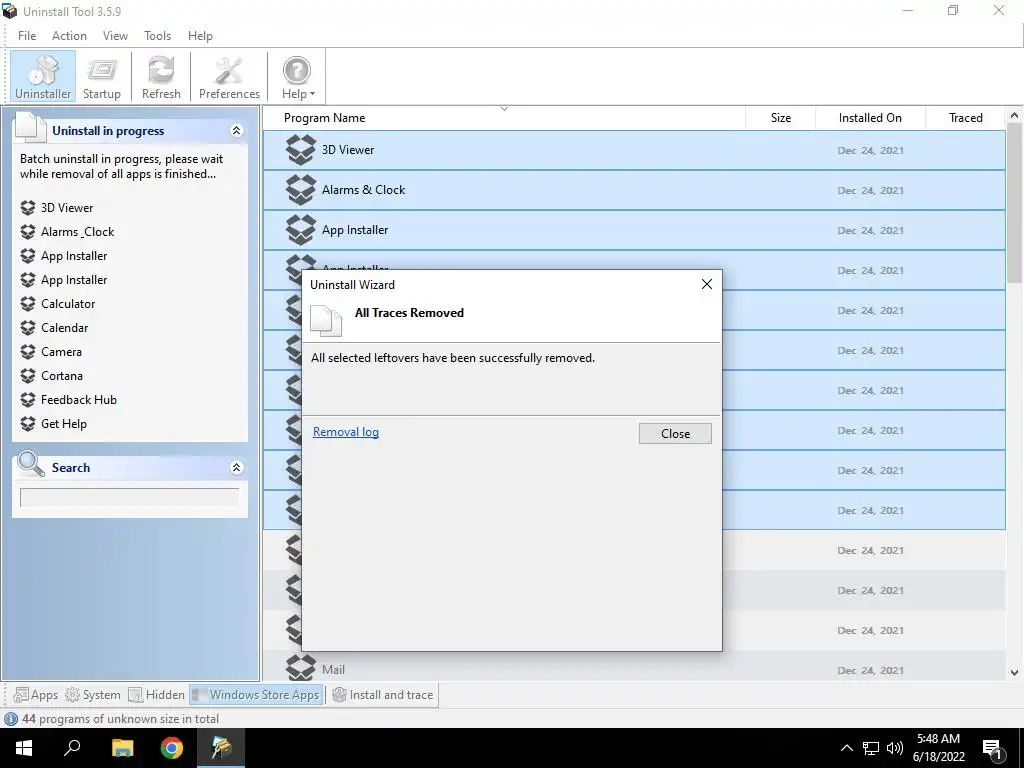The height and width of the screenshot is (768, 1024).
Task: Open the View menu
Action: (115, 36)
